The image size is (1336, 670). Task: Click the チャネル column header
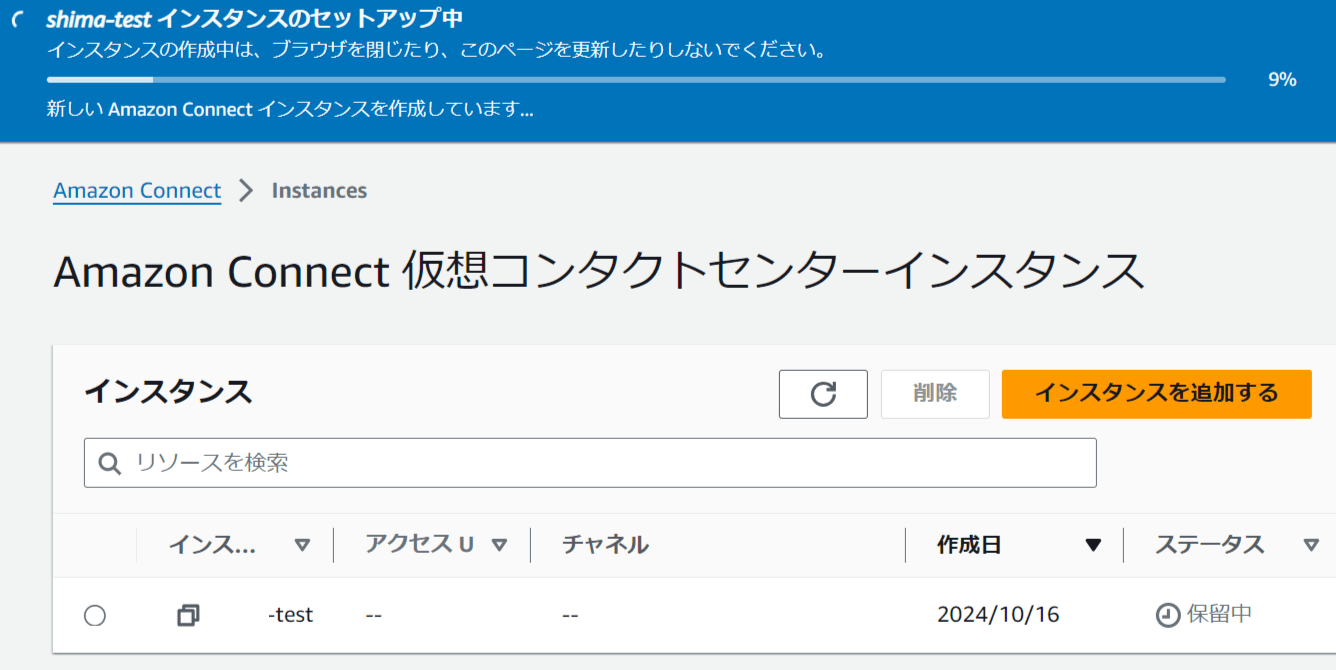[x=605, y=545]
